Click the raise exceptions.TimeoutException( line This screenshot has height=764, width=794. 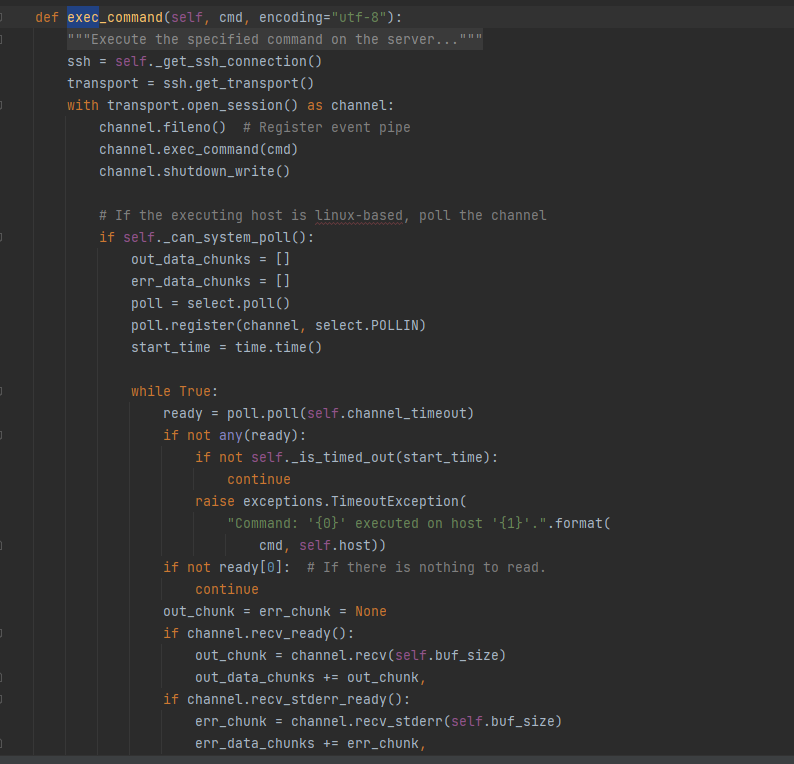331,502
